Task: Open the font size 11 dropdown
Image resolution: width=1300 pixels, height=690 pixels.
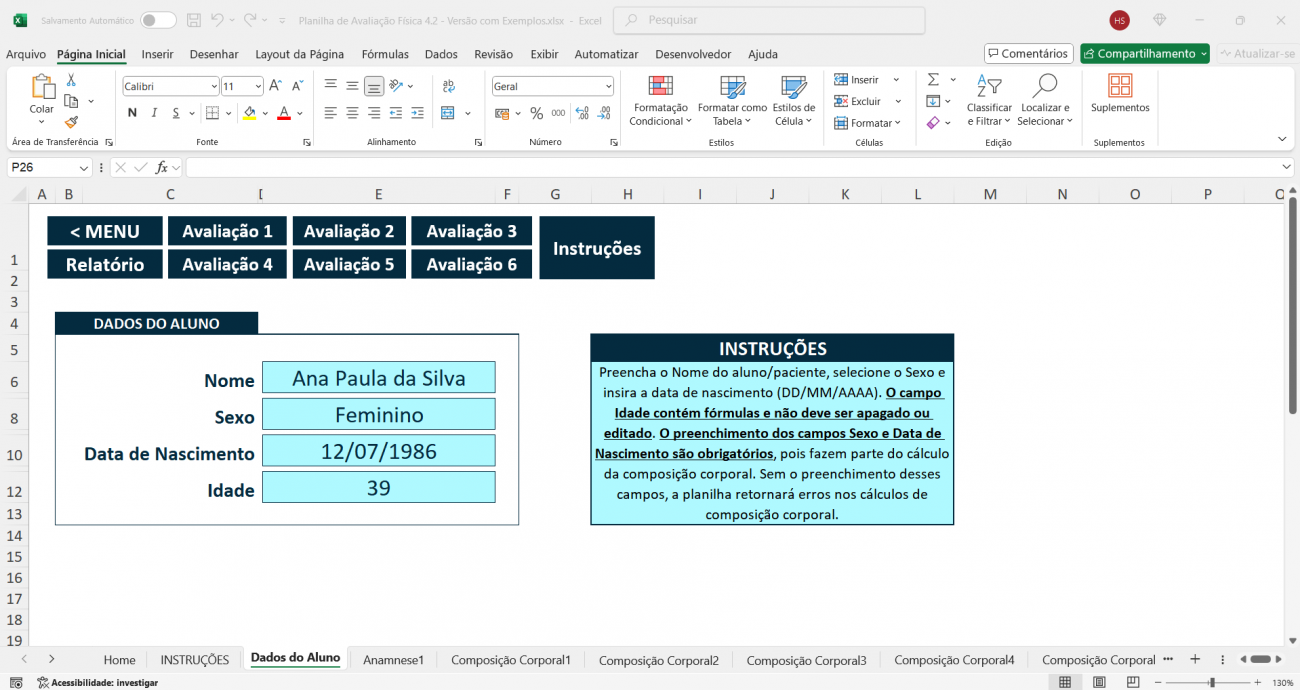Action: pos(258,87)
